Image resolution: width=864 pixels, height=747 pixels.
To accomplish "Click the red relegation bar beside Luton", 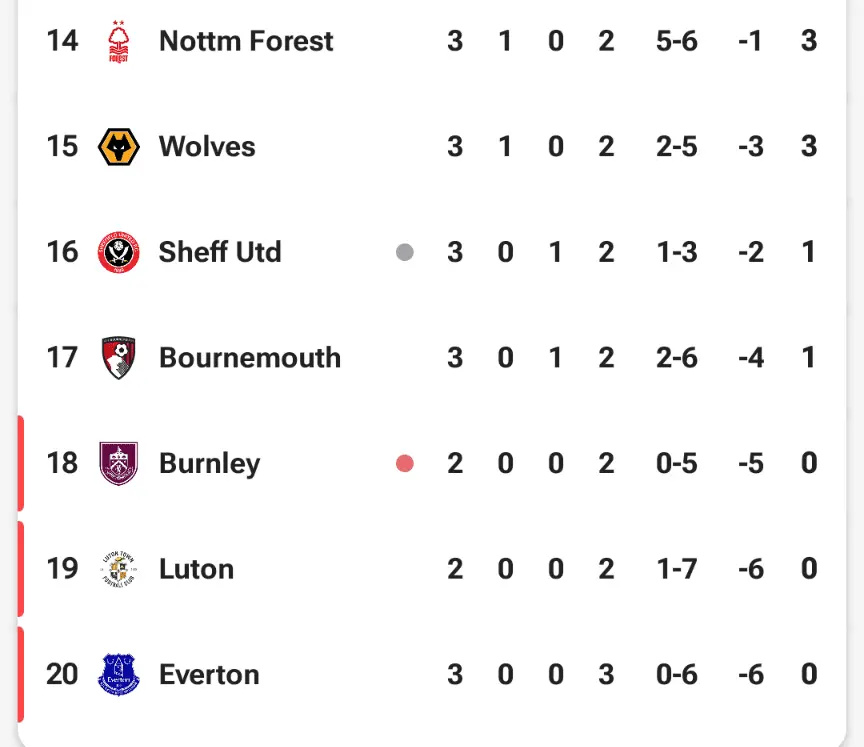I will click(x=20, y=569).
